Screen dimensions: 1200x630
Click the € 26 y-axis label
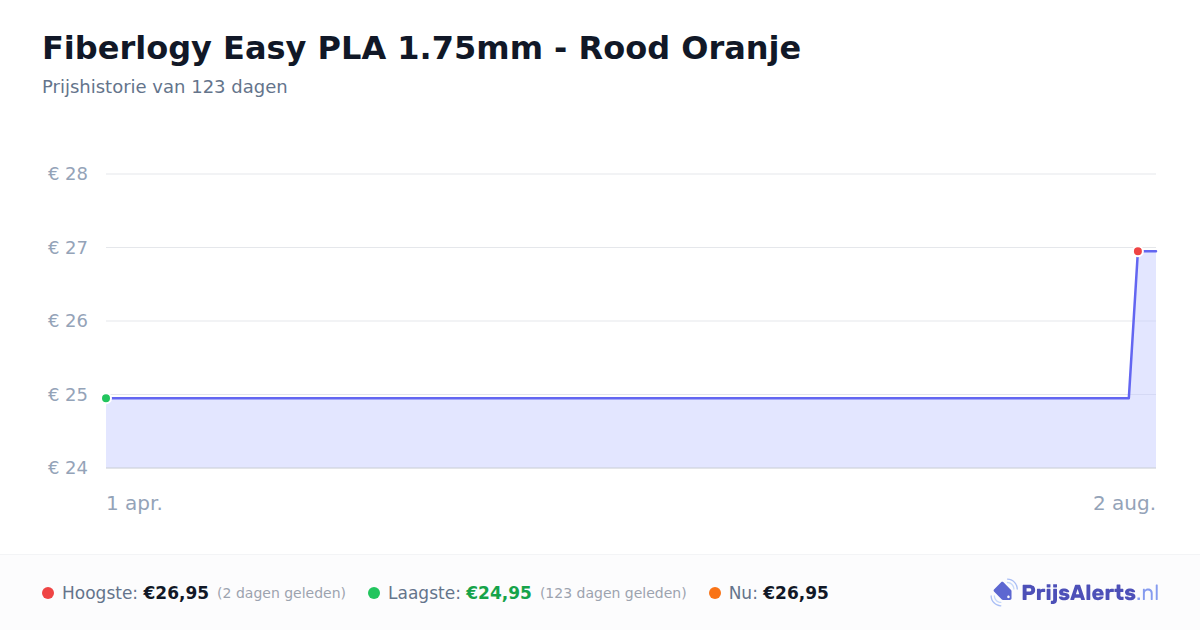68,321
